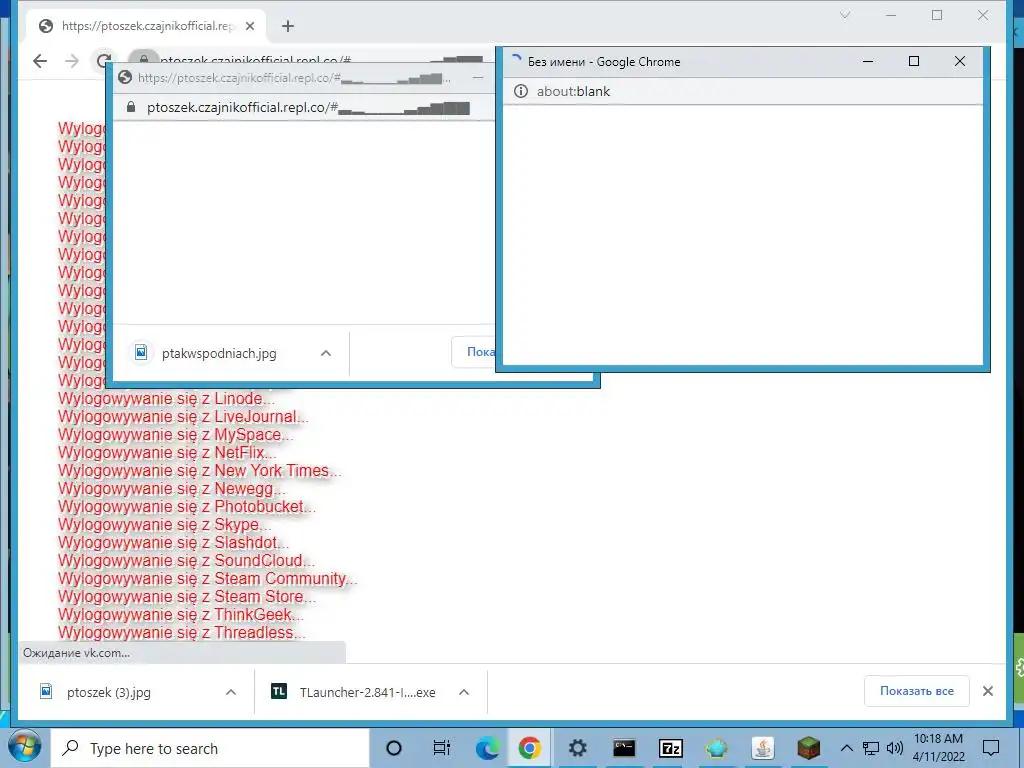1024x768 pixels.
Task: Click text Wylogowywanie się z ThinkGeek
Action: click(x=181, y=615)
